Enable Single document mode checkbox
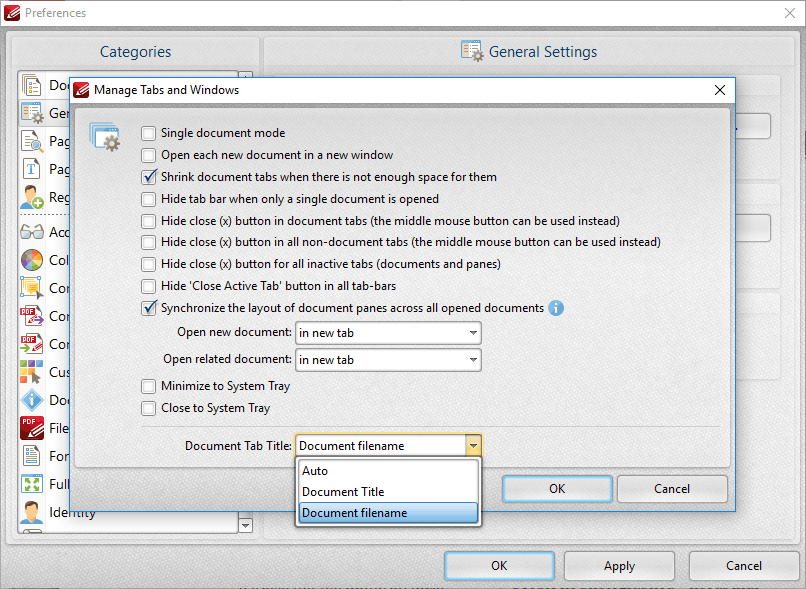 (x=149, y=133)
